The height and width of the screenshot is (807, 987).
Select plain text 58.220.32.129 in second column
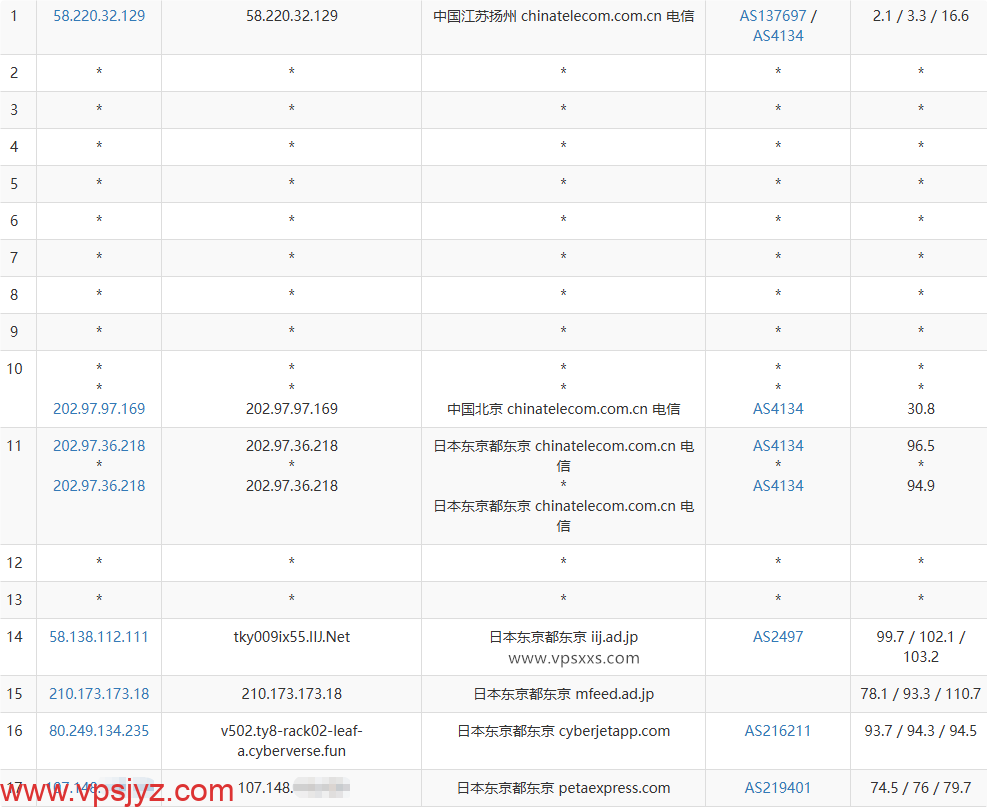pos(291,16)
